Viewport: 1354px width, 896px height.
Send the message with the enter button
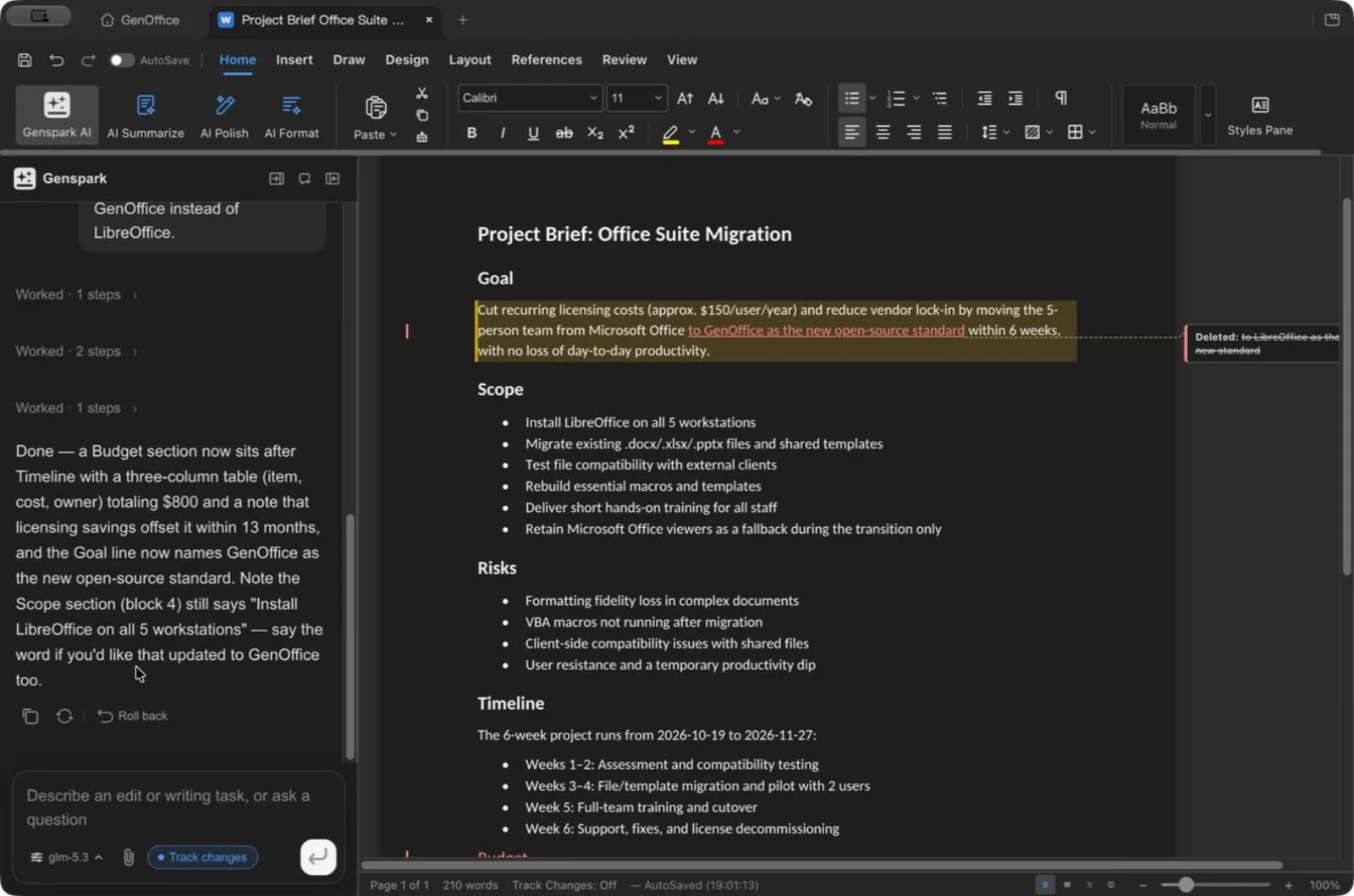pos(318,857)
